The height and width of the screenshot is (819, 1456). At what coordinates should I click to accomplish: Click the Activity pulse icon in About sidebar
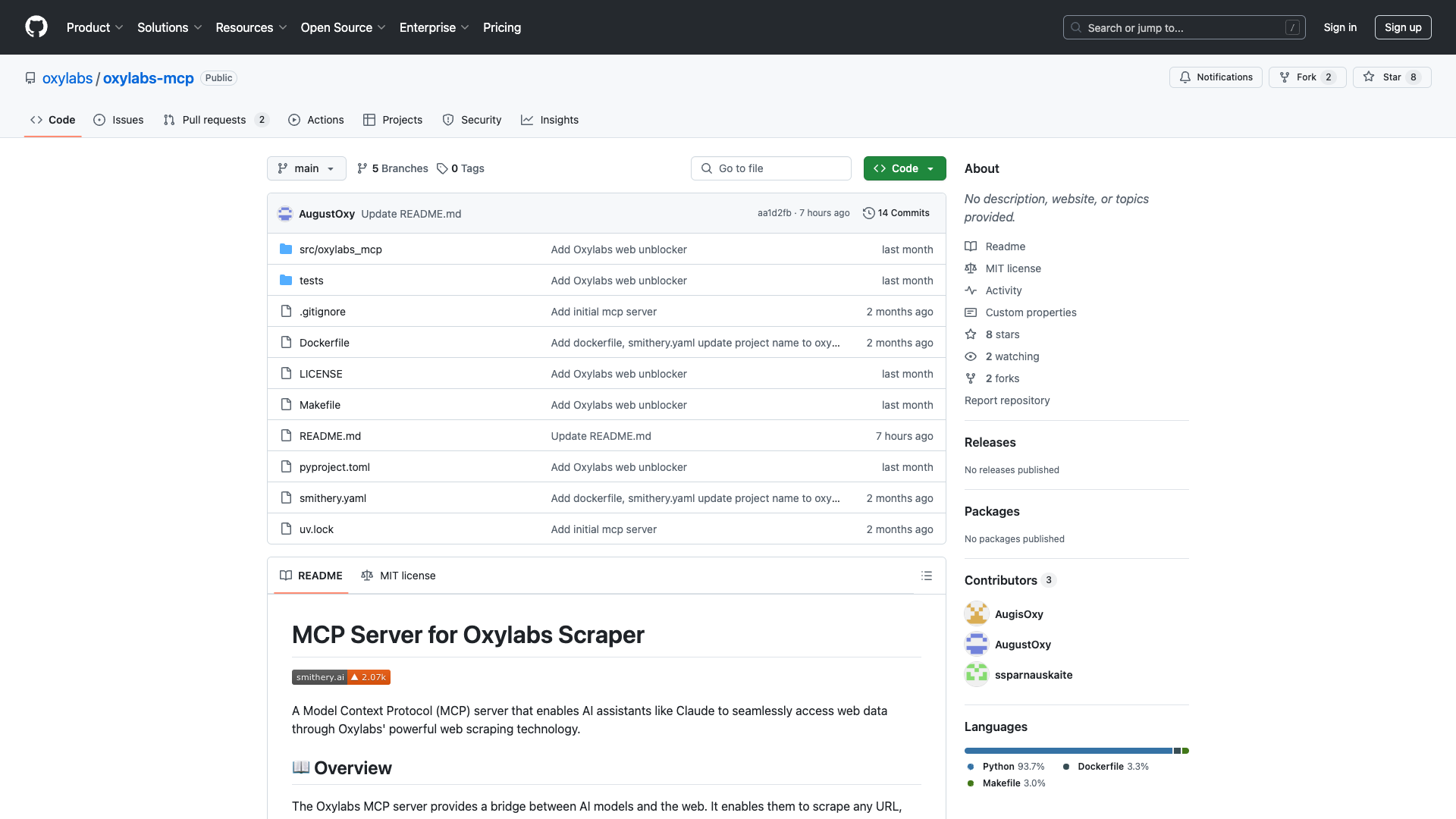point(971,290)
